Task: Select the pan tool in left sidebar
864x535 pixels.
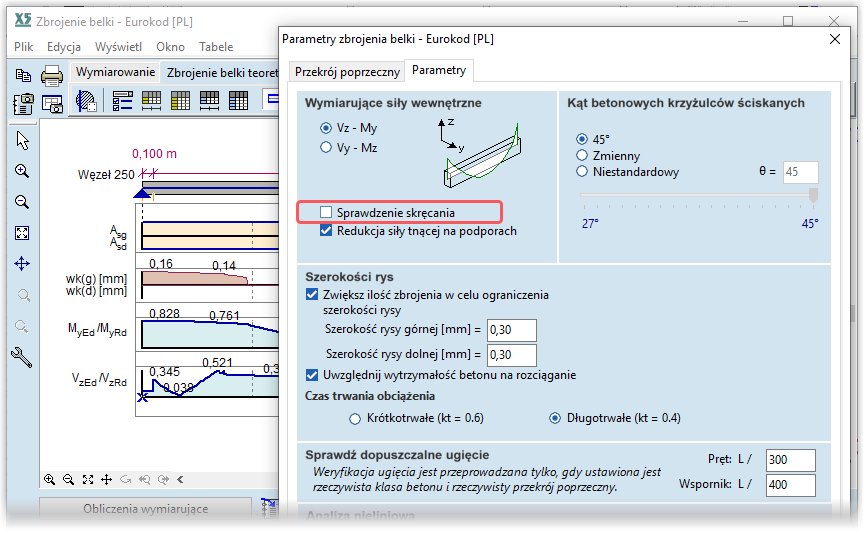Action: [x=22, y=264]
